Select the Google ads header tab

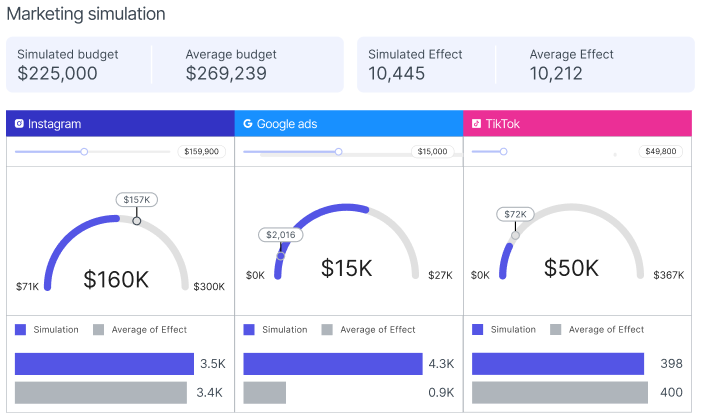point(349,124)
